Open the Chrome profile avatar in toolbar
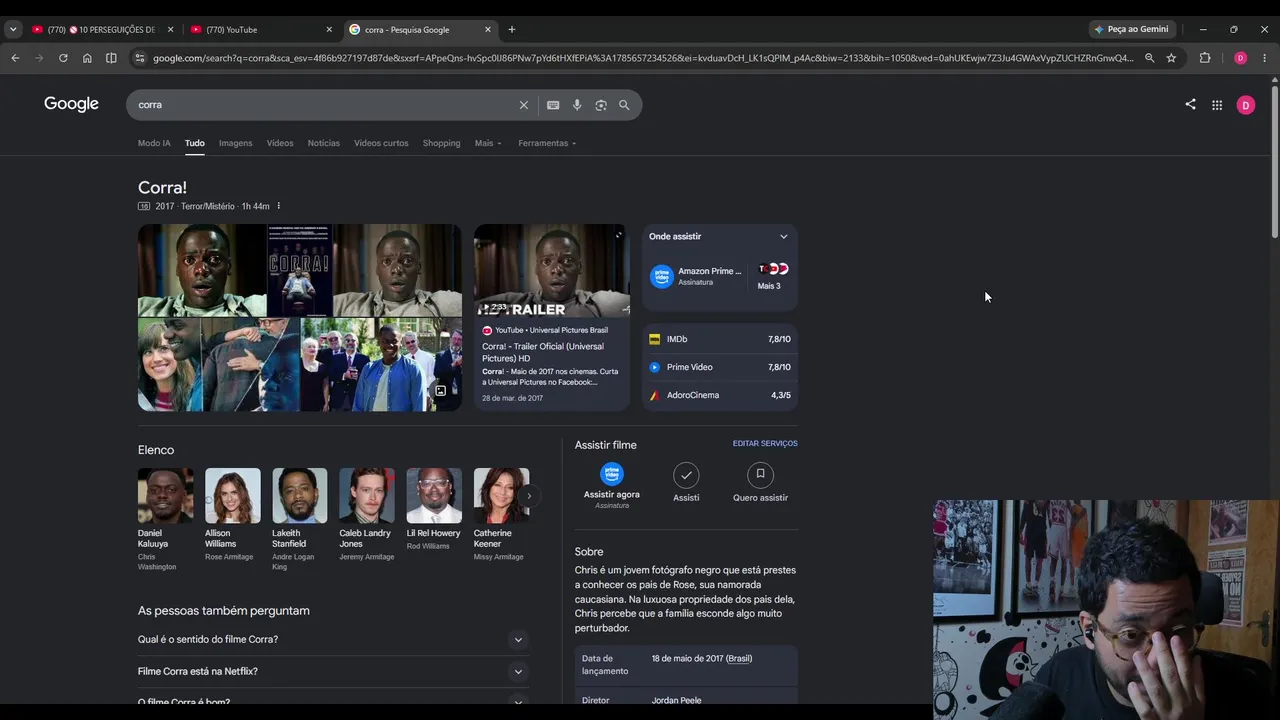The height and width of the screenshot is (720, 1280). pyautogui.click(x=1240, y=58)
